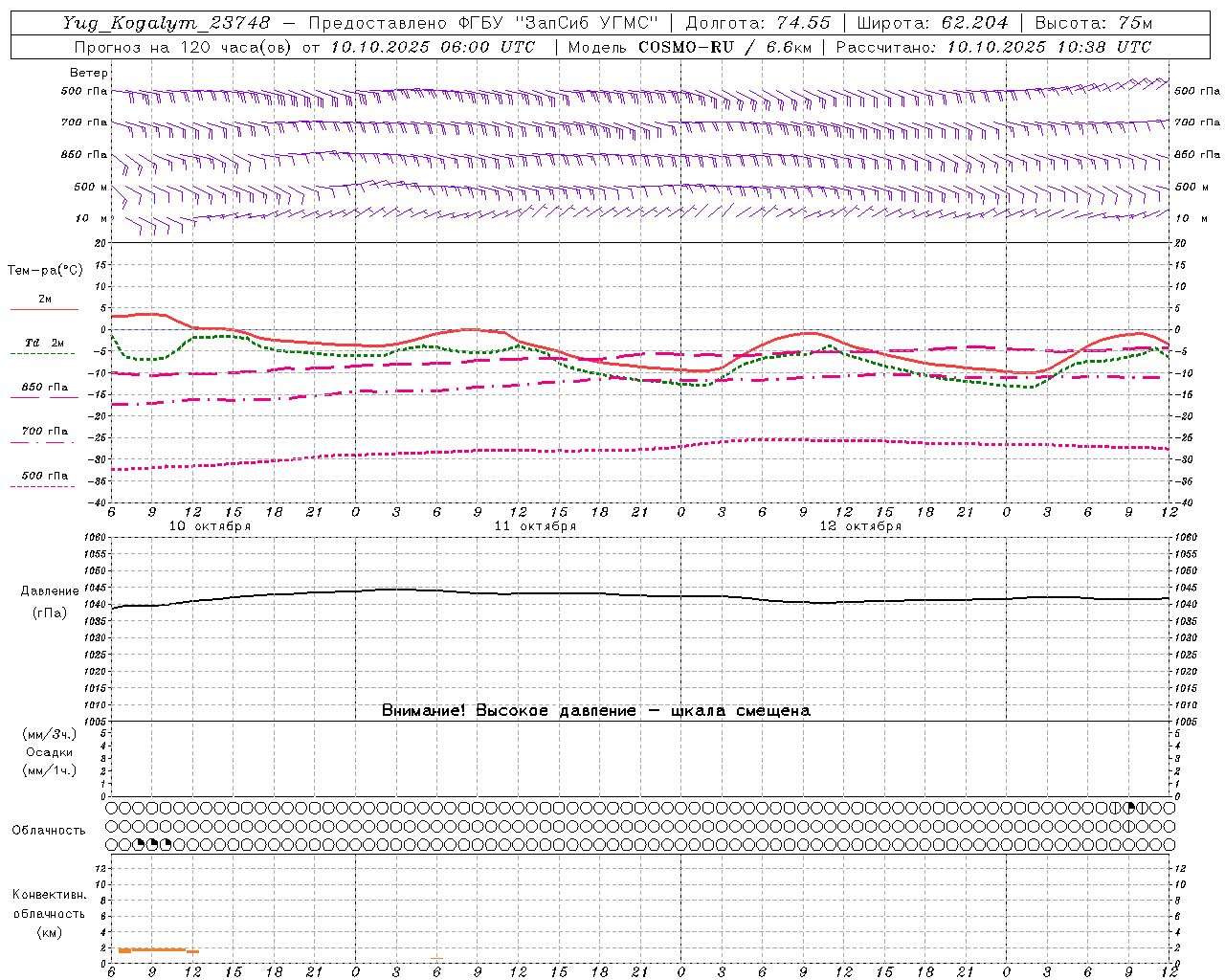Click the 10 октября date label
The height and width of the screenshot is (980, 1225).
[210, 526]
